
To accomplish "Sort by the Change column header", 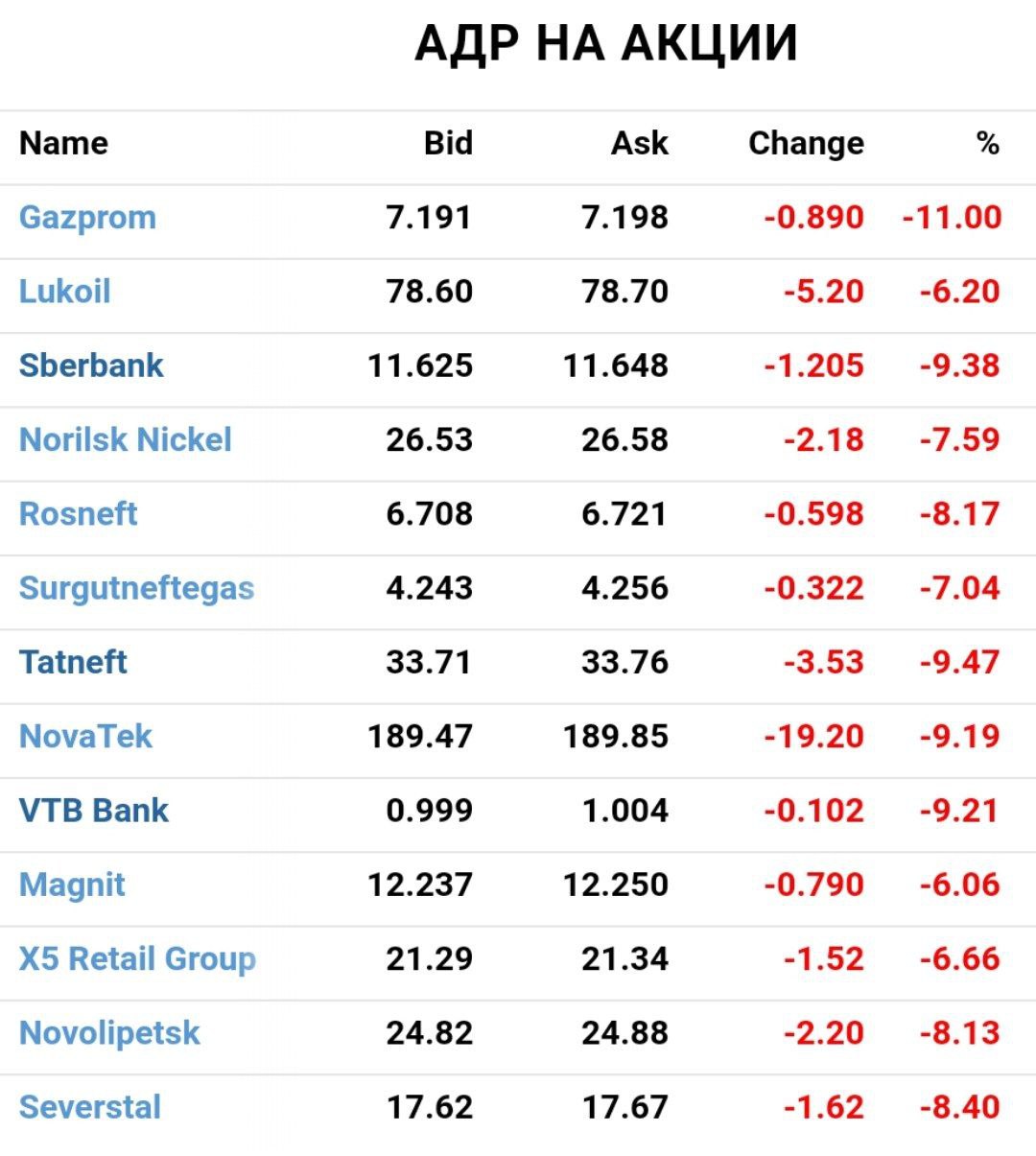I will pos(806,144).
